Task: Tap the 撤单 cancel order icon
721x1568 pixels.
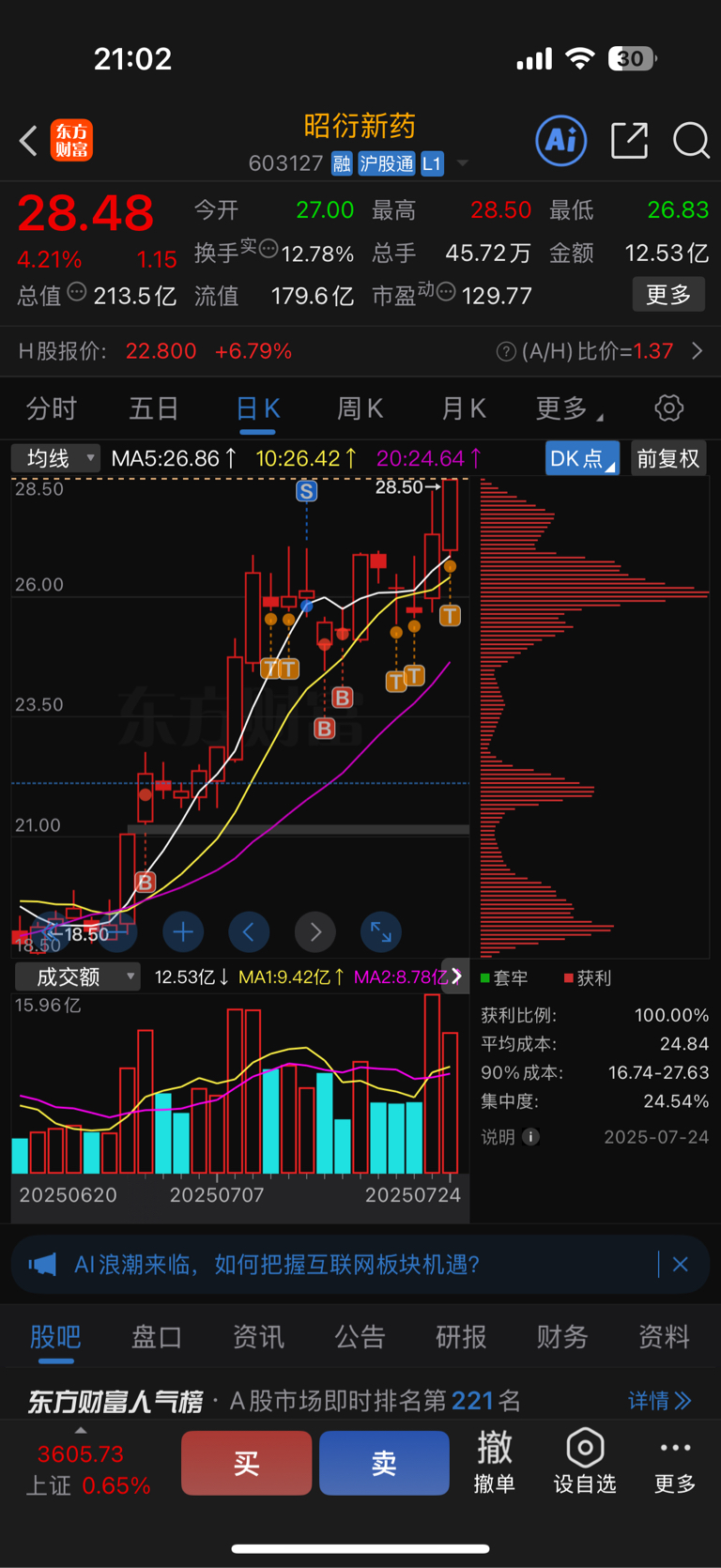Action: [494, 1462]
